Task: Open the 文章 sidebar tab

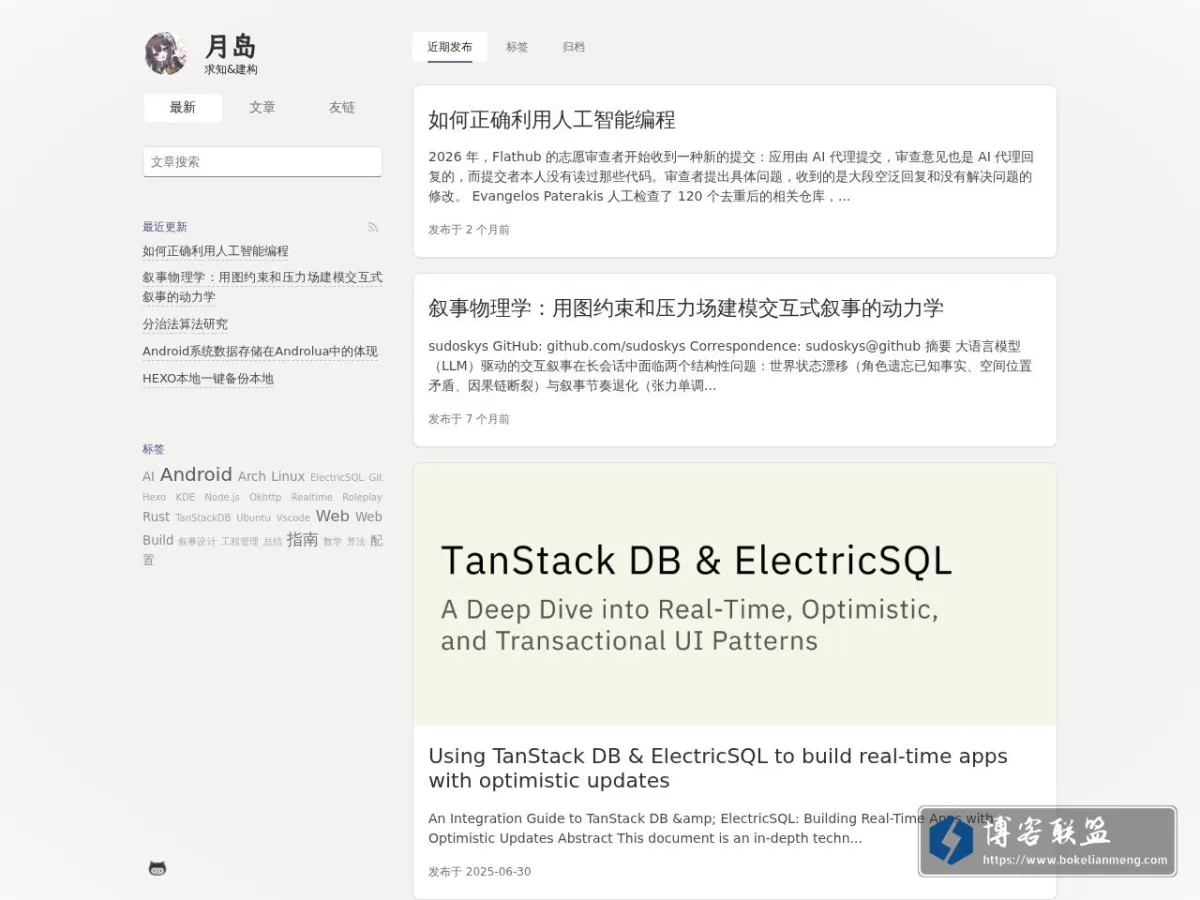Action: [x=262, y=108]
